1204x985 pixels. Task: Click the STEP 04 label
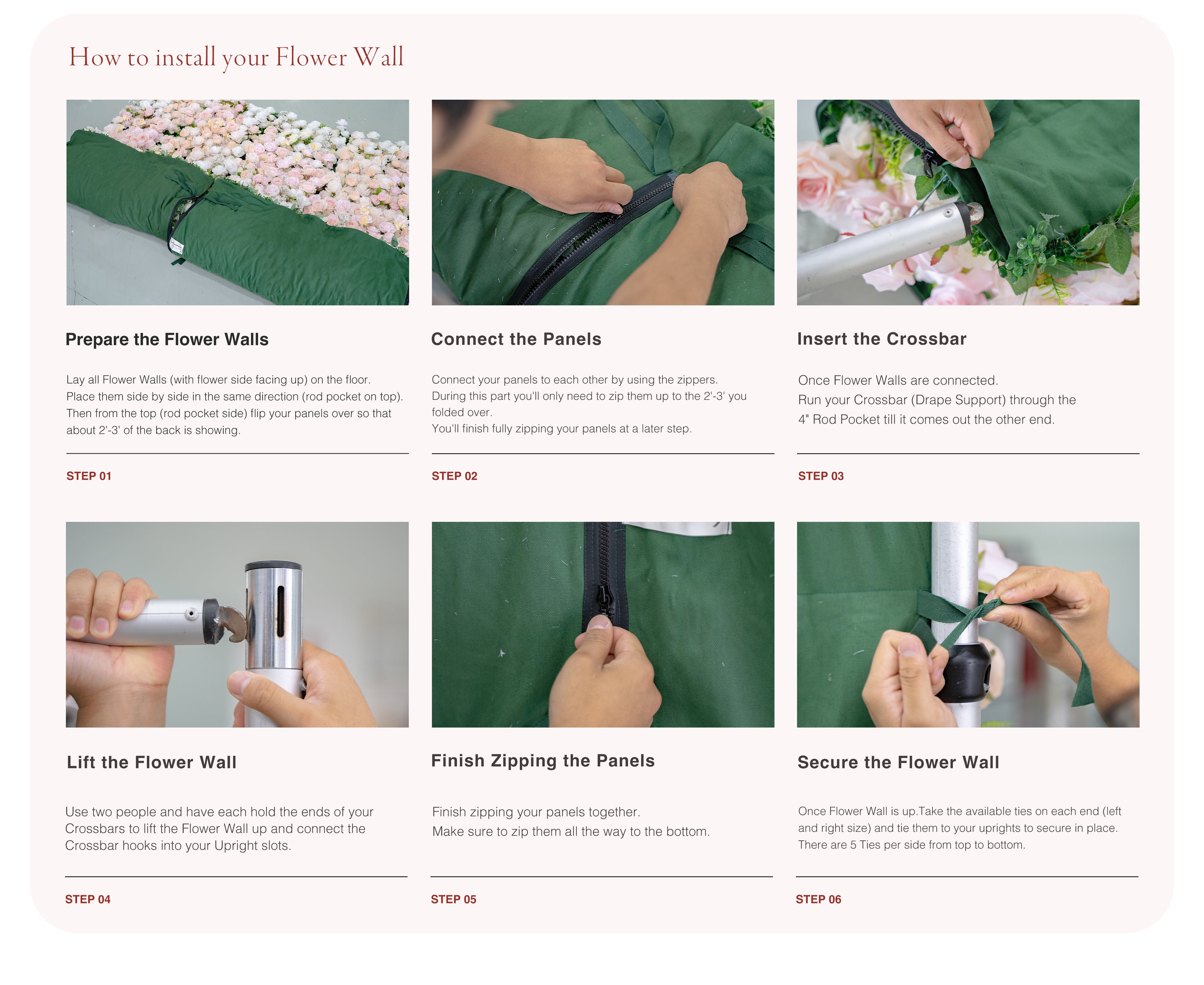click(x=88, y=899)
